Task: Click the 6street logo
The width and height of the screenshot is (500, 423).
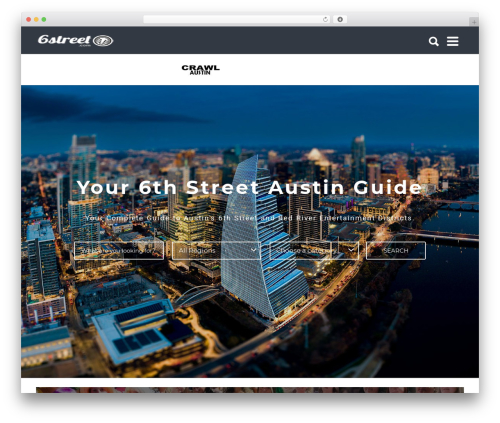Action: [x=76, y=40]
